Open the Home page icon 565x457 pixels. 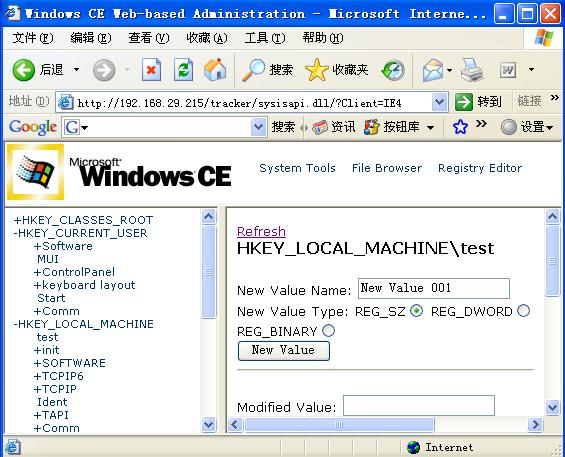[x=215, y=70]
